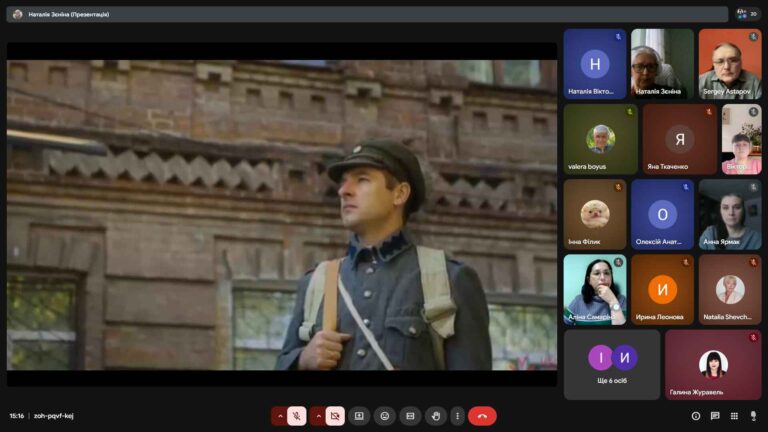
Task: Click mute indicator on Віктор tile
Action: tap(753, 112)
